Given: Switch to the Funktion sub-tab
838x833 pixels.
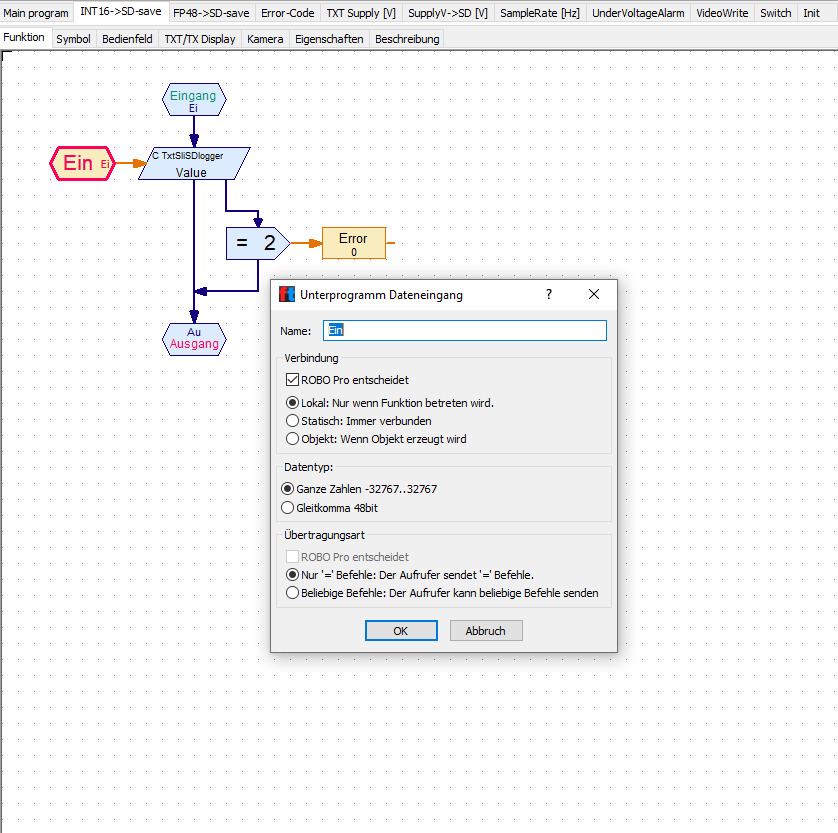Looking at the screenshot, I should click(x=24, y=37).
